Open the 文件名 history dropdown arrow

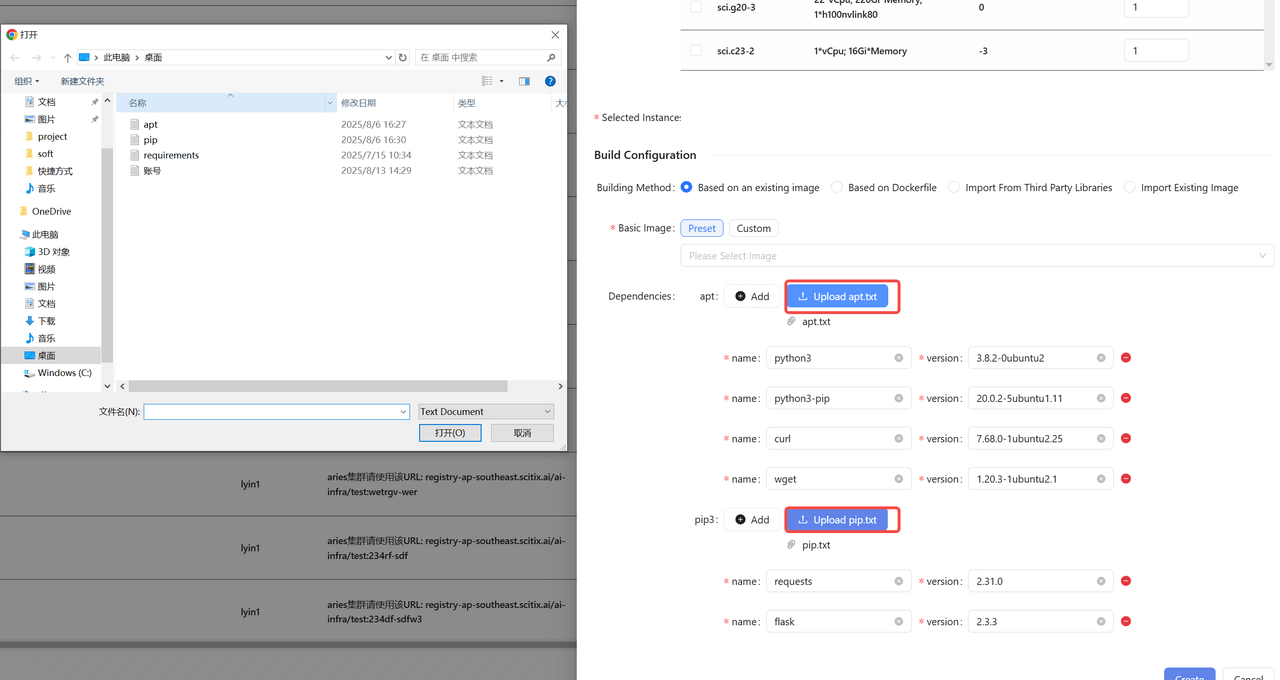pyautogui.click(x=403, y=412)
